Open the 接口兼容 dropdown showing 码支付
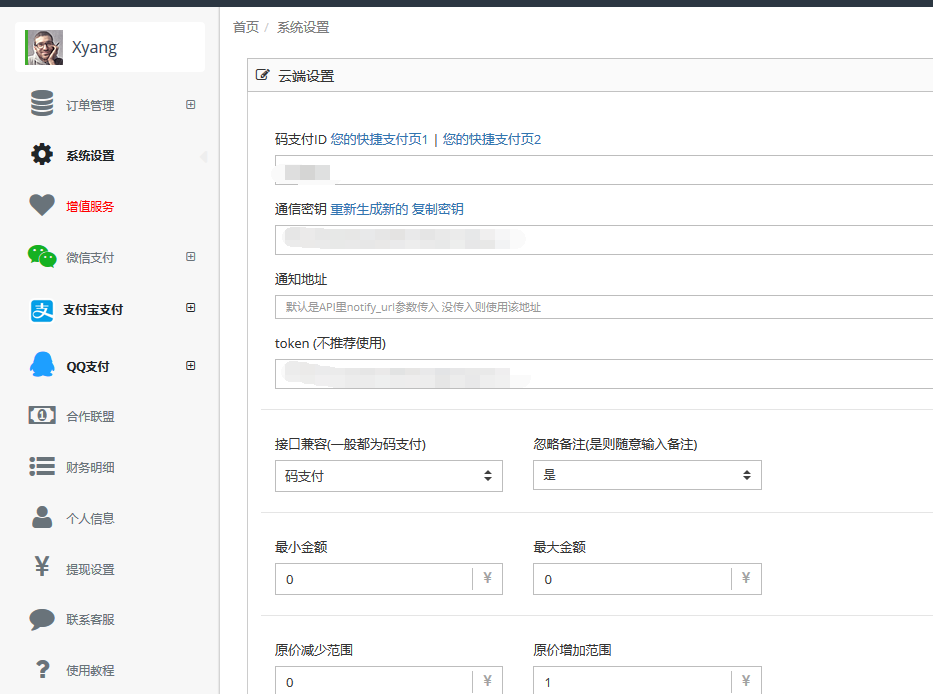933x694 pixels. point(388,476)
